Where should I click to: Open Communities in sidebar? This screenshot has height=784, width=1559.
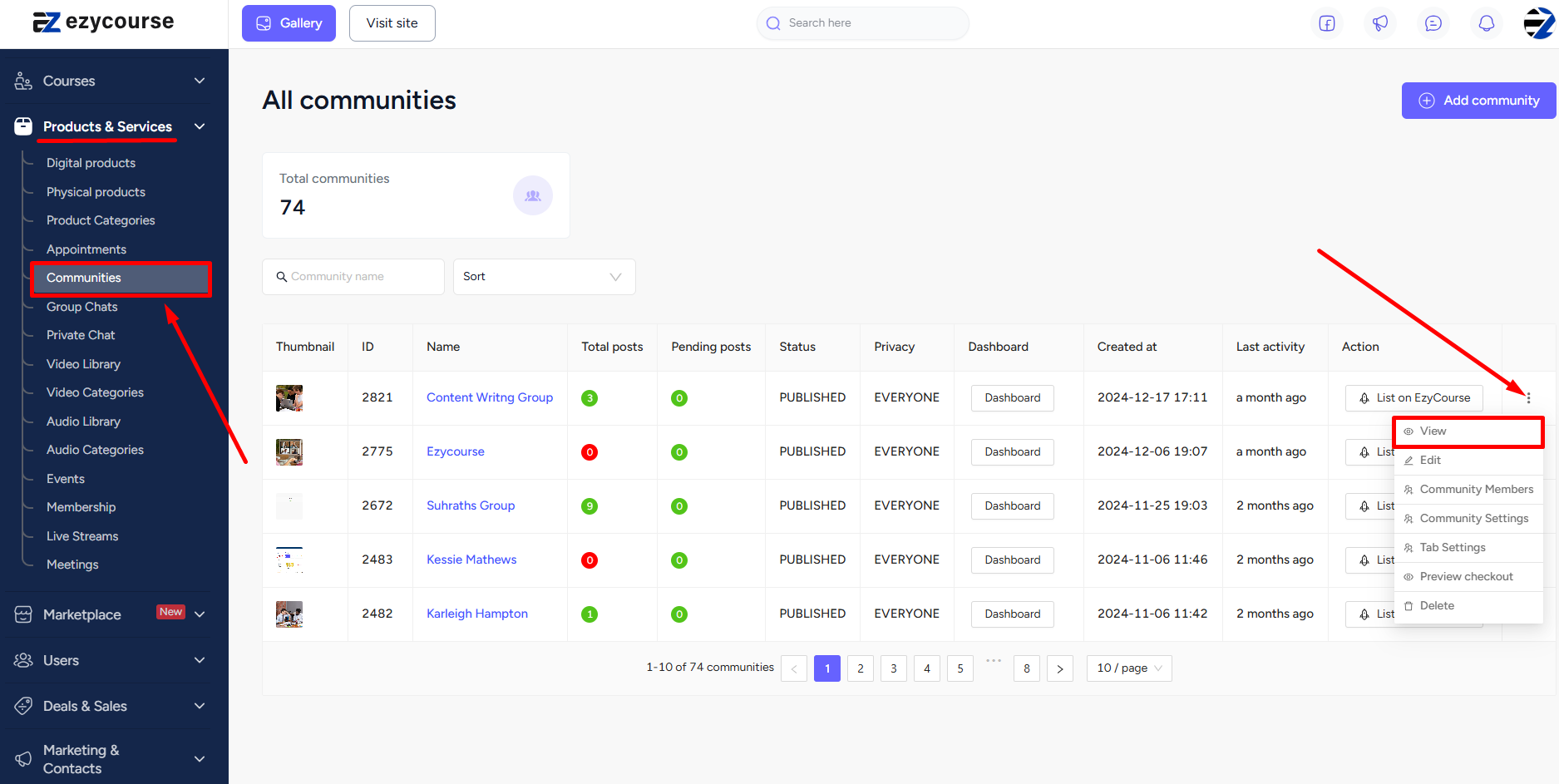point(121,278)
